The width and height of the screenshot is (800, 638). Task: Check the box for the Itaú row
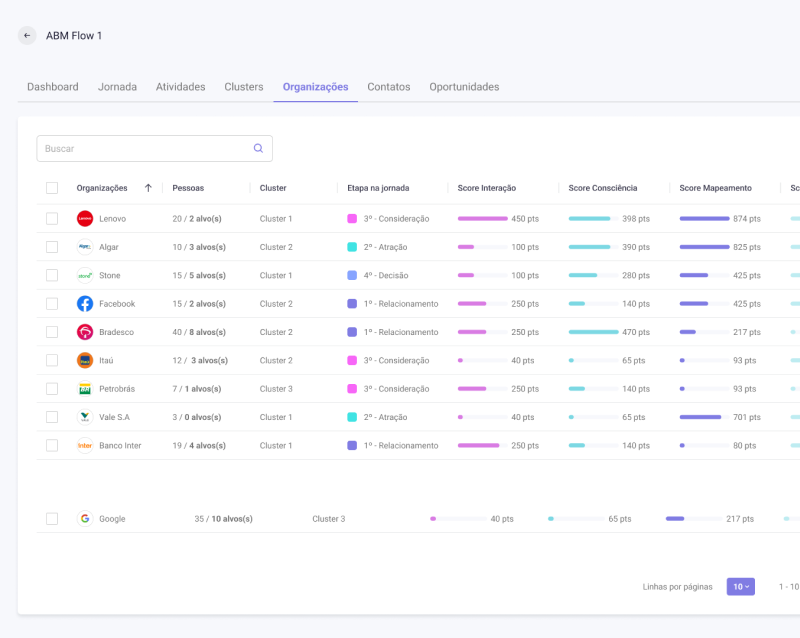pos(52,360)
